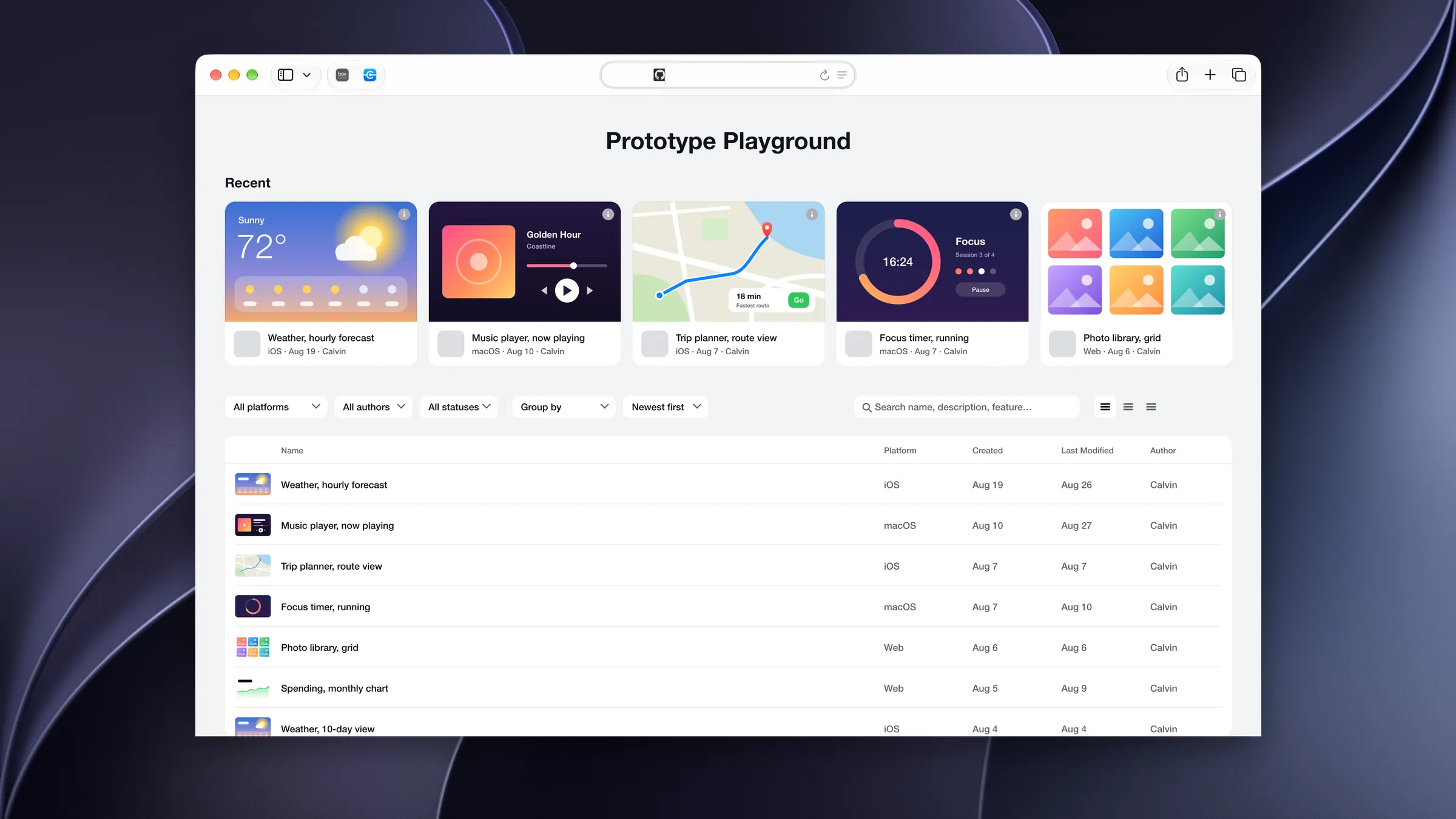
Task: Open the All authors dropdown
Action: click(373, 407)
